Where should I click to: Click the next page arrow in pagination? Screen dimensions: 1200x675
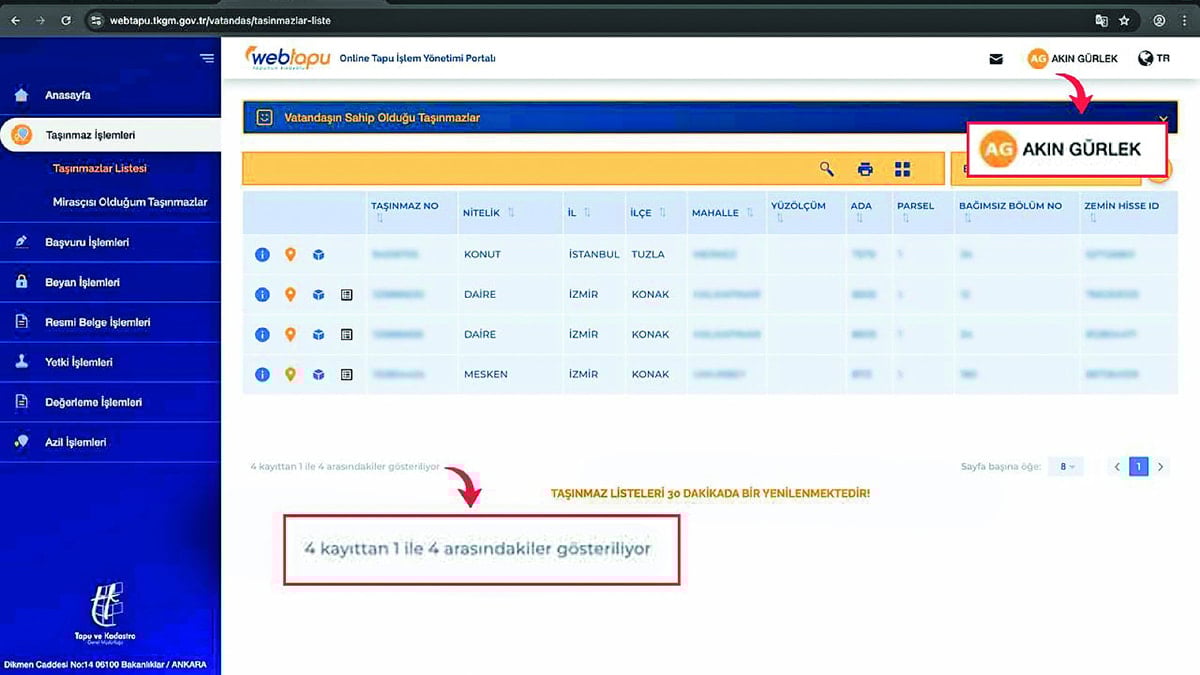point(1161,467)
